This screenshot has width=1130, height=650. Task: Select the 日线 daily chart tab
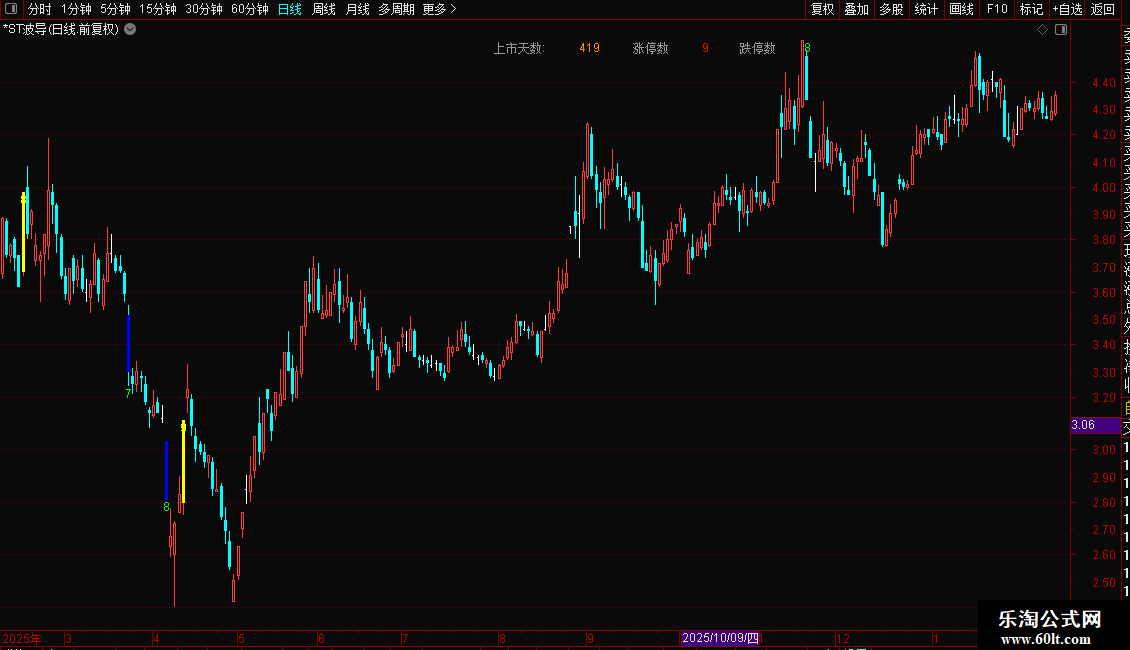(290, 9)
